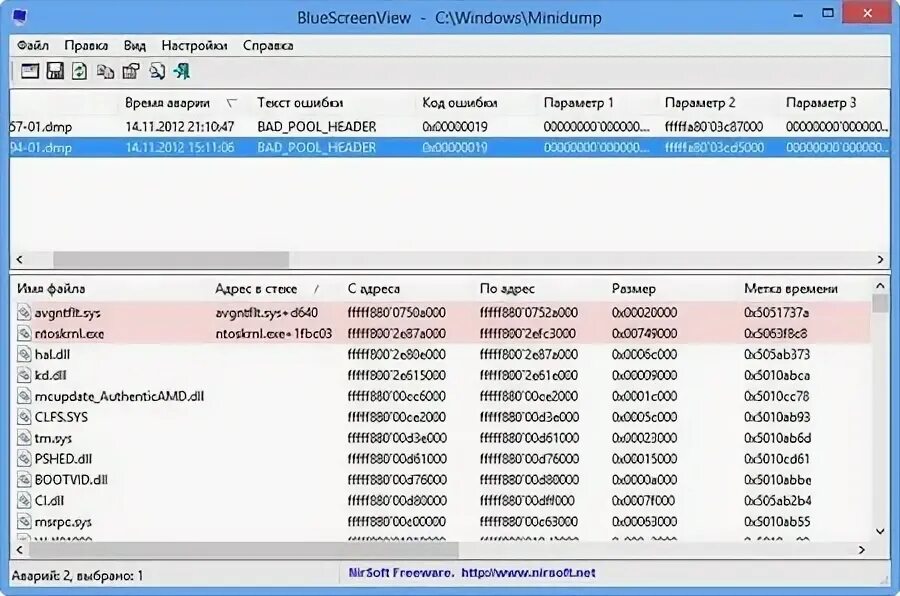Click the file icon beside kd.dll
The image size is (900, 596).
(24, 376)
